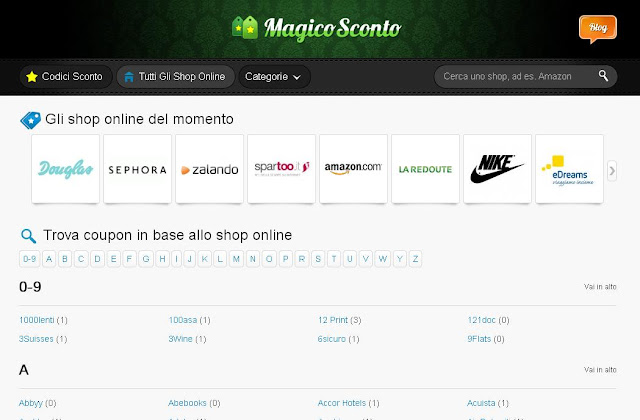This screenshot has width=640, height=420.
Task: Open the 3Wine shop link
Action: tap(180, 339)
